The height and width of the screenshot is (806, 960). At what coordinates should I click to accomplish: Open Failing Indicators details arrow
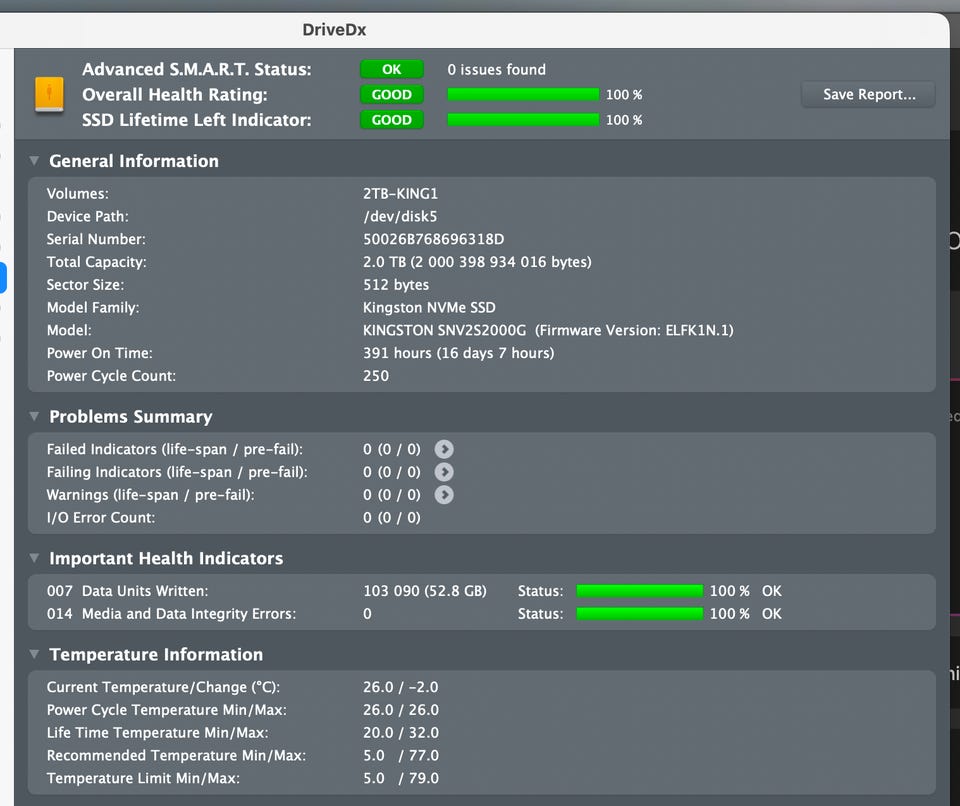point(444,472)
